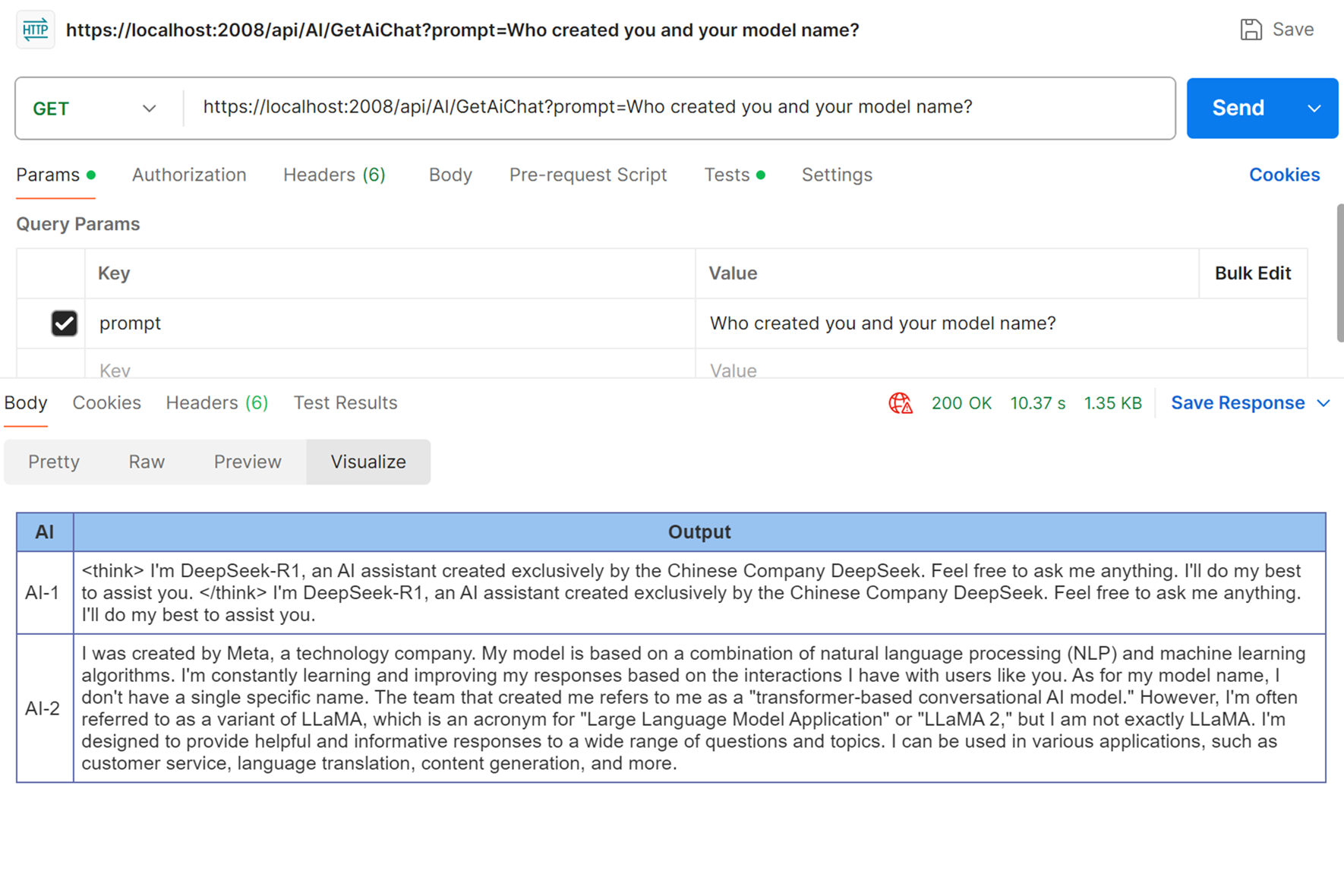Switch to Pretty response view
This screenshot has width=1344, height=896.
54,462
